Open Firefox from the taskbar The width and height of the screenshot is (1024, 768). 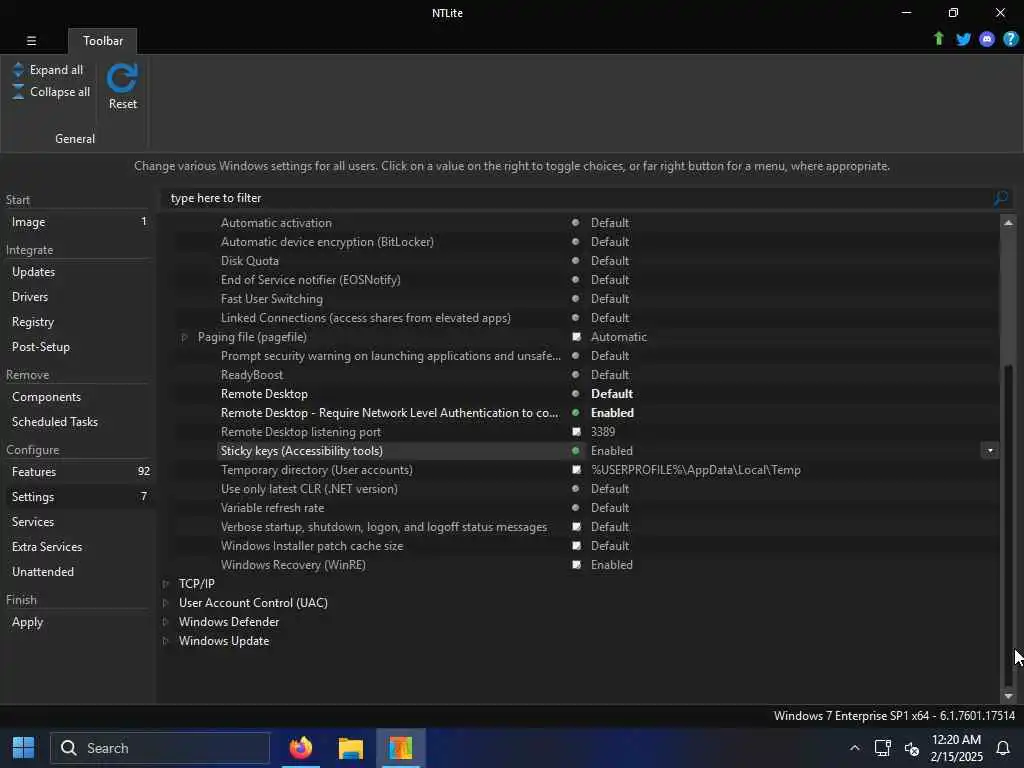tap(300, 748)
